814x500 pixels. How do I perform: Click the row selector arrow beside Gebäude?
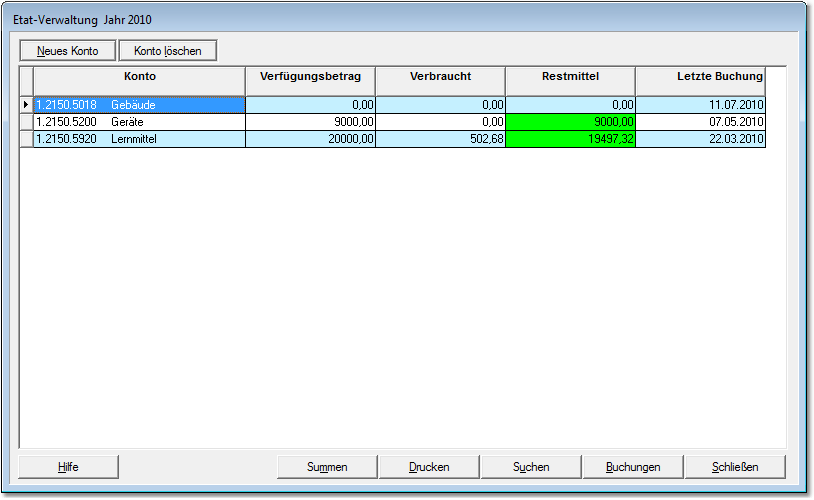26,104
